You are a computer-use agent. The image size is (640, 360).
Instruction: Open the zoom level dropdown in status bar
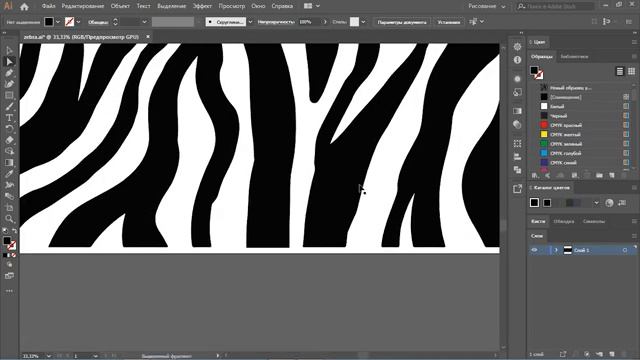pos(49,356)
